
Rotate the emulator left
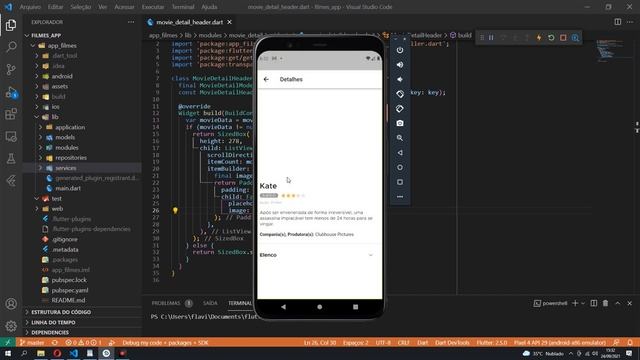pyautogui.click(x=400, y=94)
